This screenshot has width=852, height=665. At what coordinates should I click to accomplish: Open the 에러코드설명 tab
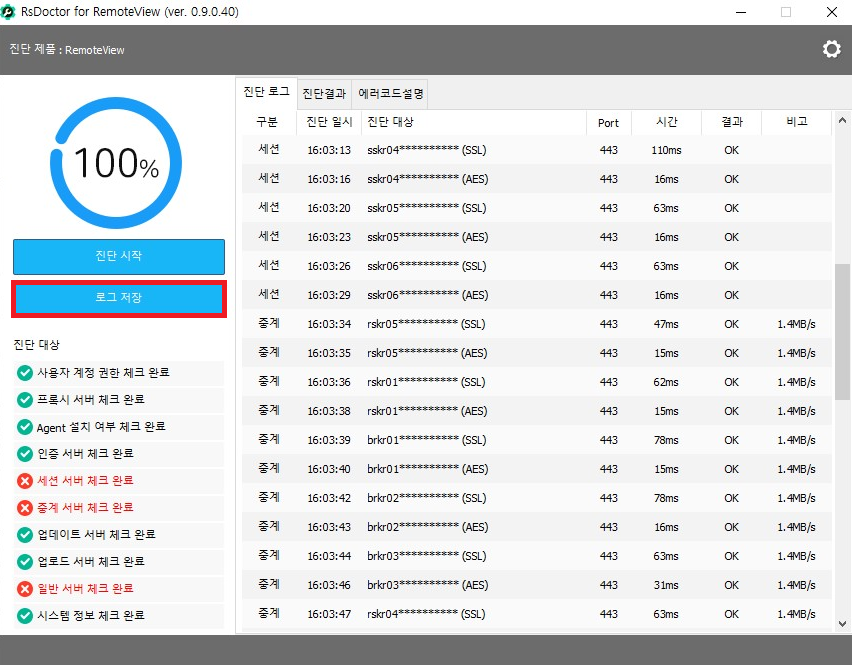(391, 94)
